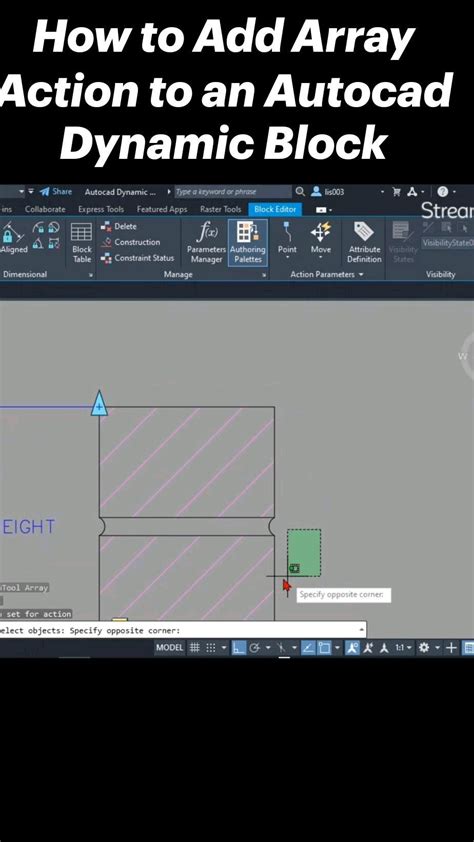474x842 pixels.
Task: Toggle snap mode dotted grid icon
Action: point(212,648)
